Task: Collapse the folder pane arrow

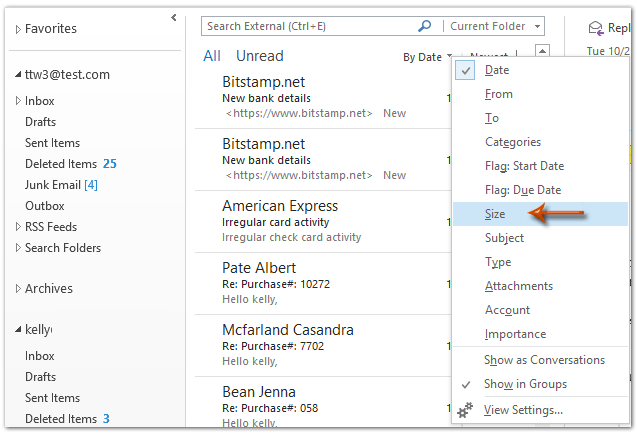Action: tap(174, 17)
